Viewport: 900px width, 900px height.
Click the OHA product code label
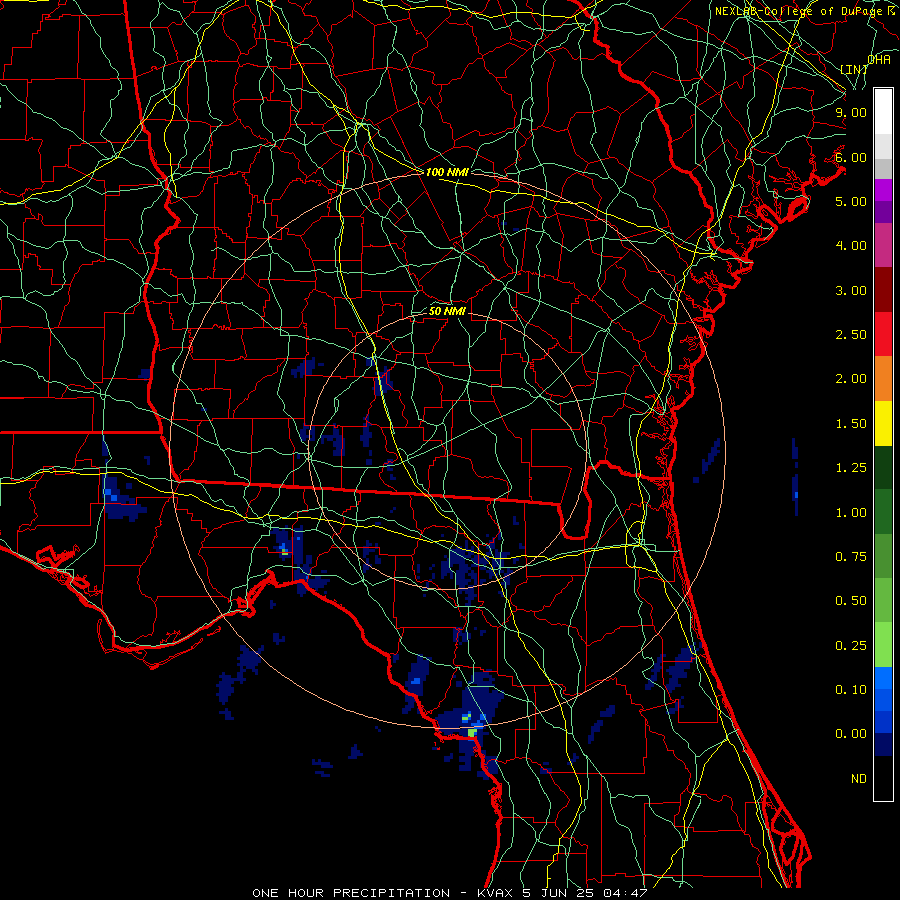tap(879, 60)
